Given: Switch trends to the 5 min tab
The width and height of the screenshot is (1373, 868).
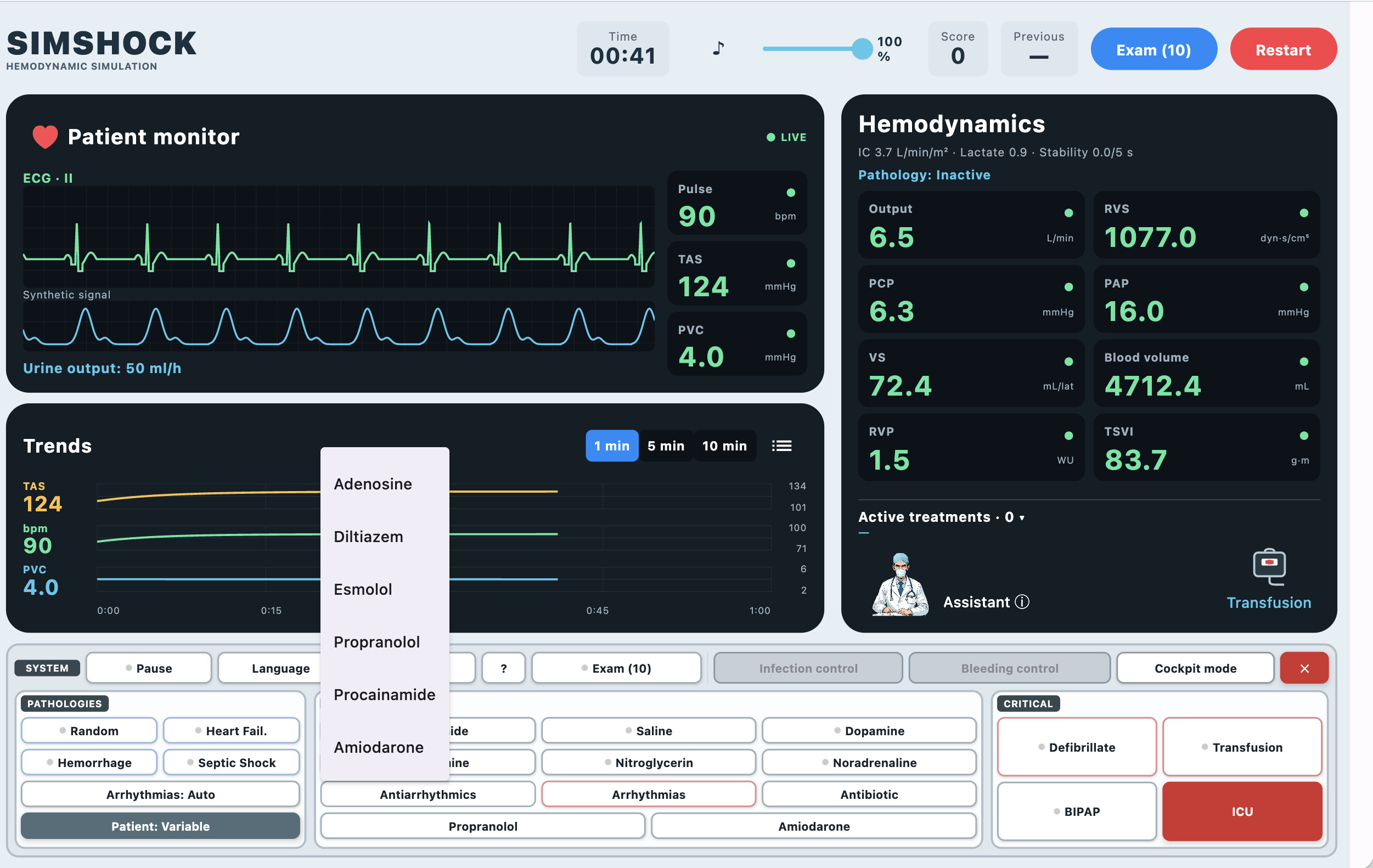Looking at the screenshot, I should 666,446.
